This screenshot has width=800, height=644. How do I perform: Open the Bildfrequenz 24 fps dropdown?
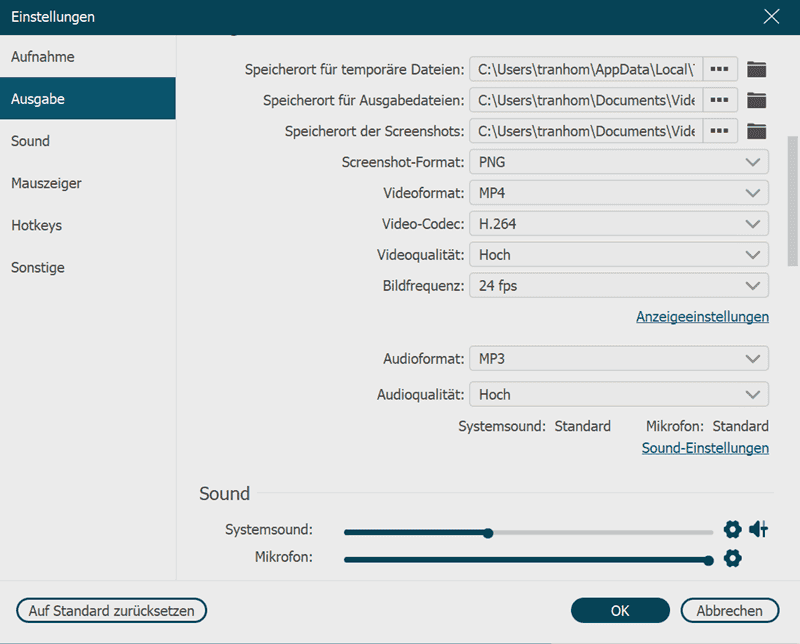[619, 286]
